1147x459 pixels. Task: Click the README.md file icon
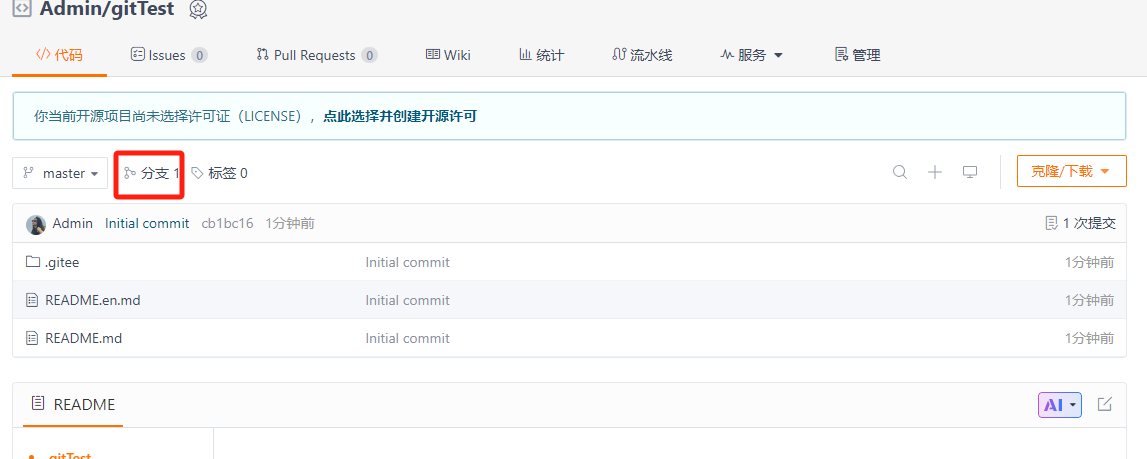pyautogui.click(x=31, y=338)
